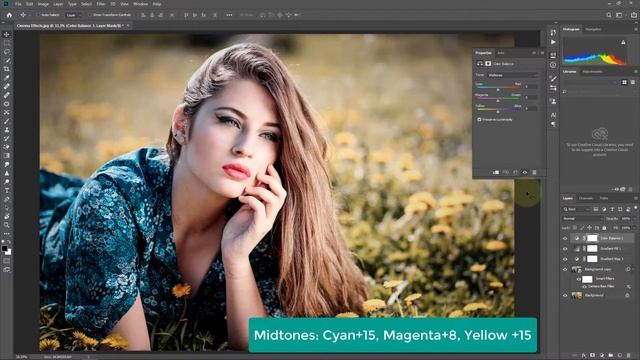The height and width of the screenshot is (360, 640).
Task: Open the search magnifier in options bar
Action: pyautogui.click(x=609, y=15)
